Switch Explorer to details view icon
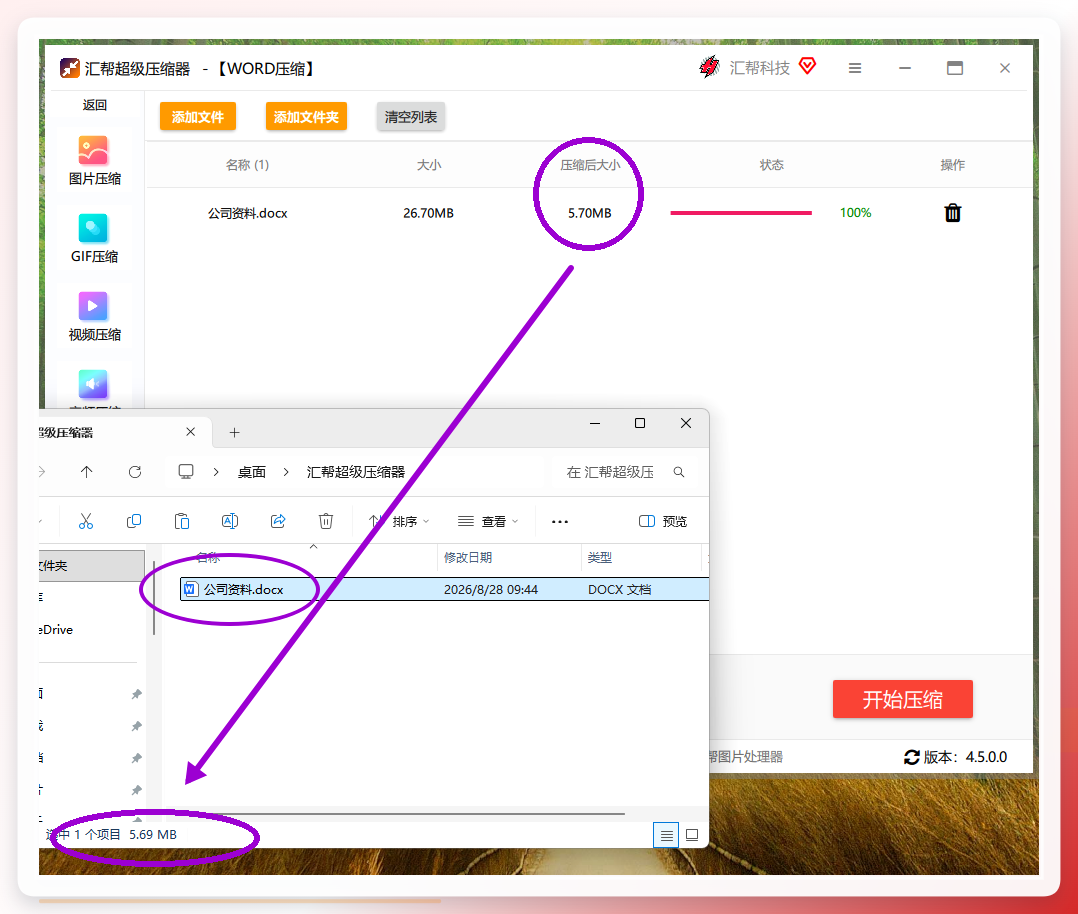1078x914 pixels. tap(666, 836)
